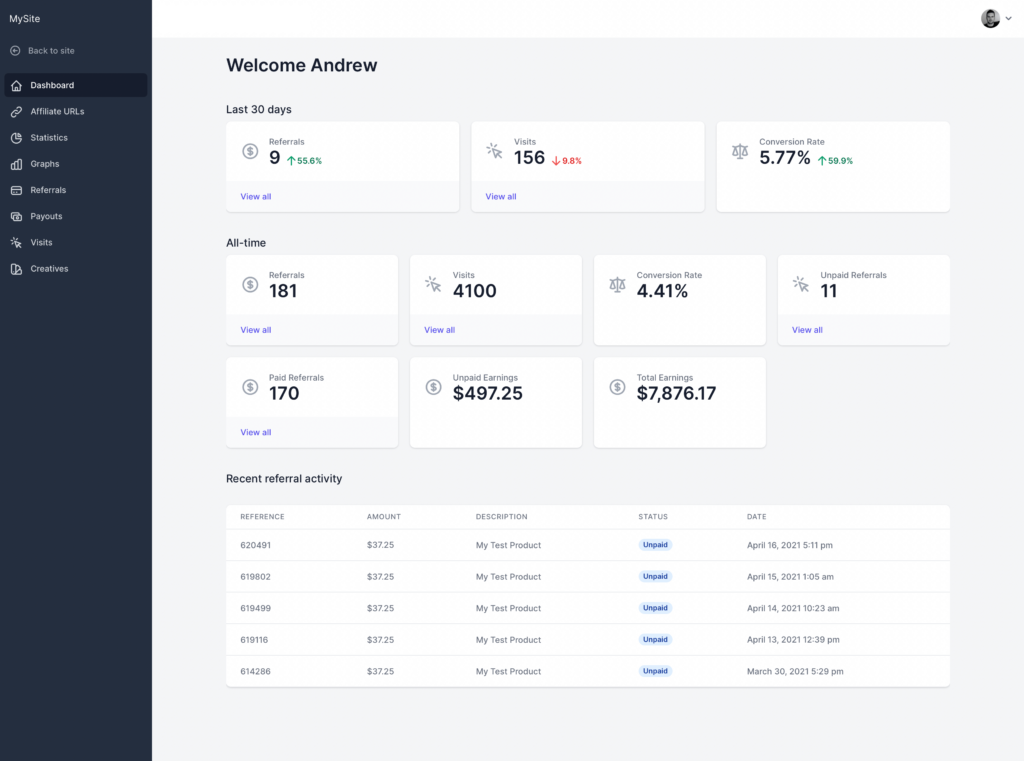
Task: Click dollar icon on All-time Referrals 181 card
Action: (x=250, y=285)
